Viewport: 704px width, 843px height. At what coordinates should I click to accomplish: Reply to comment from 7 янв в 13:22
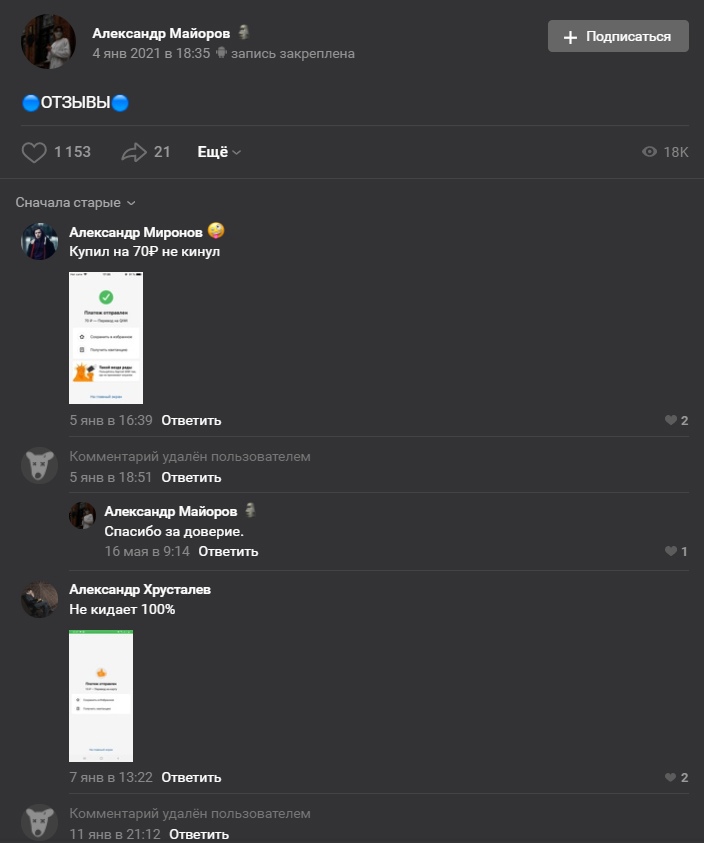click(x=191, y=777)
